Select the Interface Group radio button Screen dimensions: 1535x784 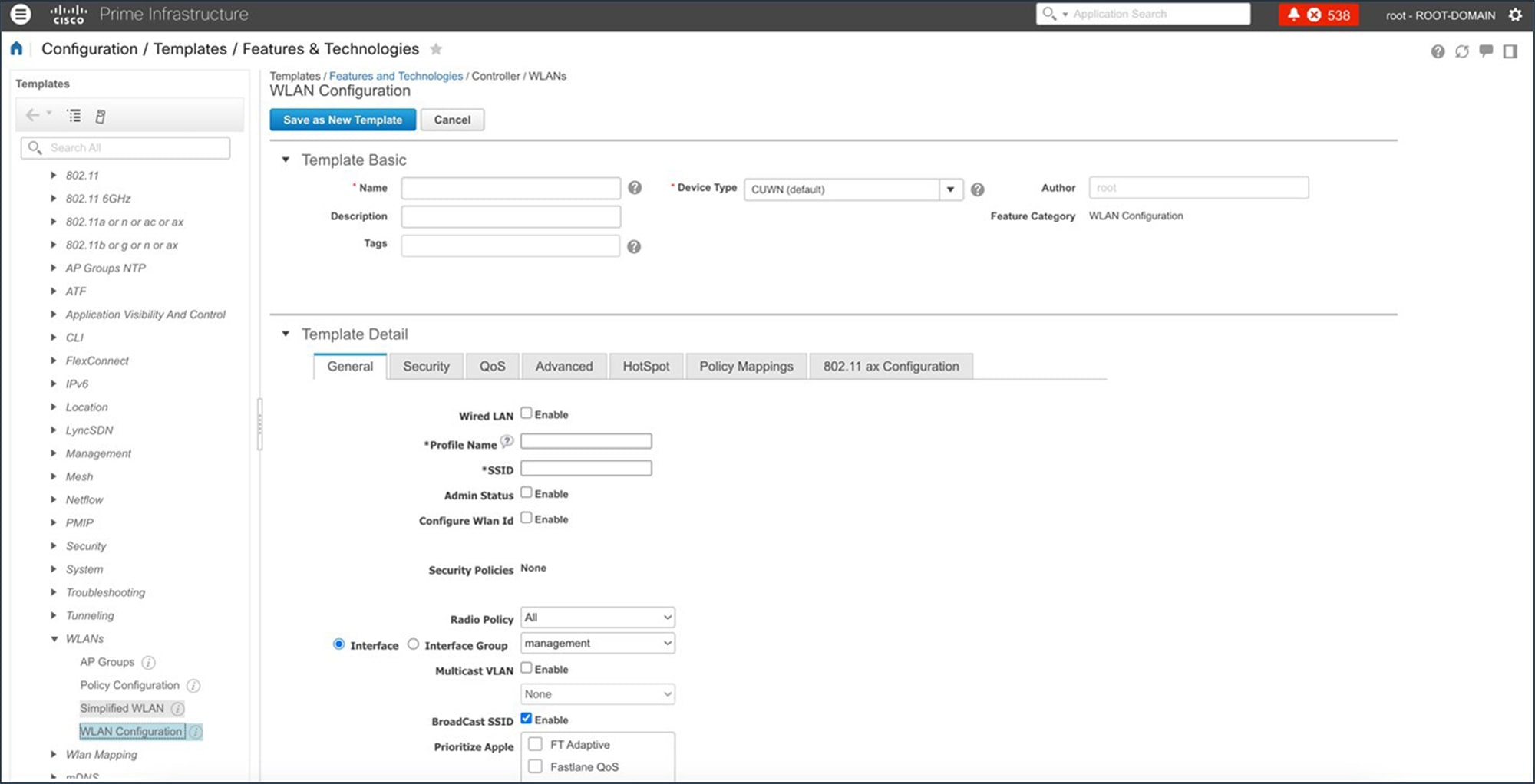(413, 644)
